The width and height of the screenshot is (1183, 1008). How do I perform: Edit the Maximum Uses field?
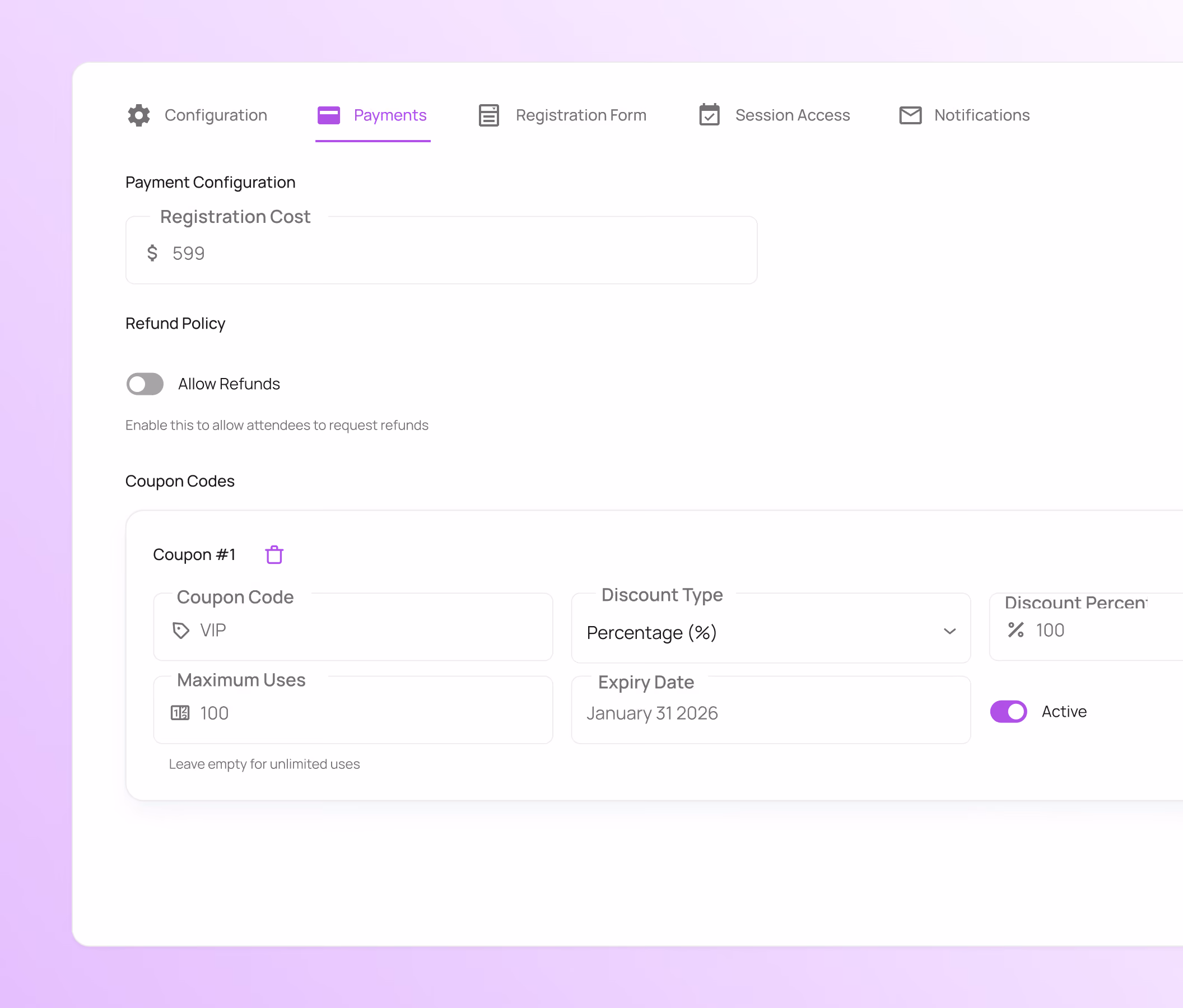[353, 710]
